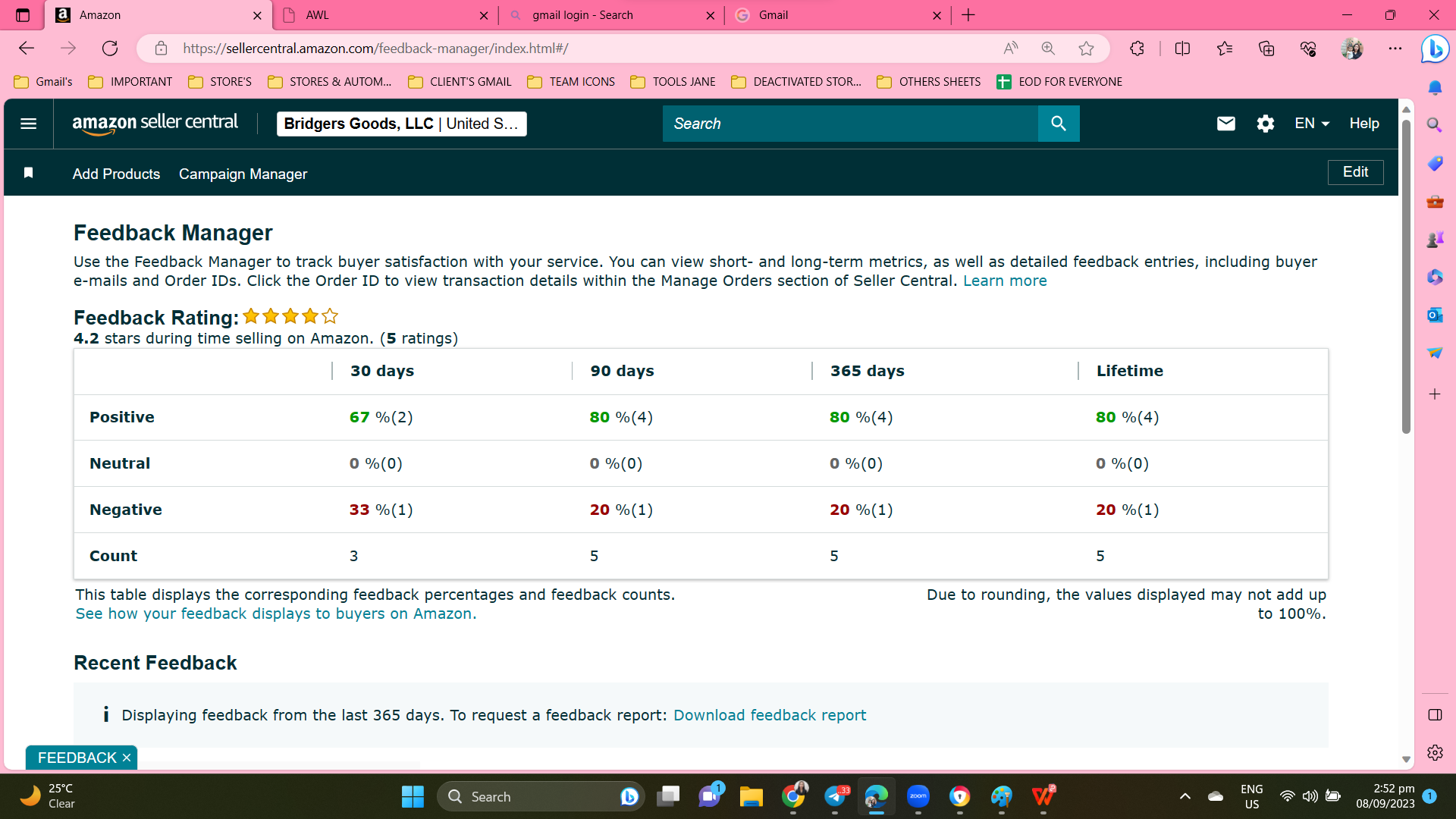This screenshot has width=1456, height=819.
Task: Open See how your feedback displays link
Action: point(276,613)
